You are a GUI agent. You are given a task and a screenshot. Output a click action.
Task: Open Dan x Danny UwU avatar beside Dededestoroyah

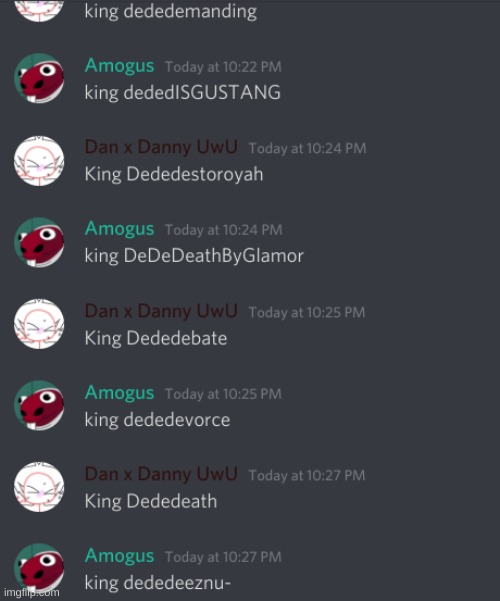click(39, 161)
